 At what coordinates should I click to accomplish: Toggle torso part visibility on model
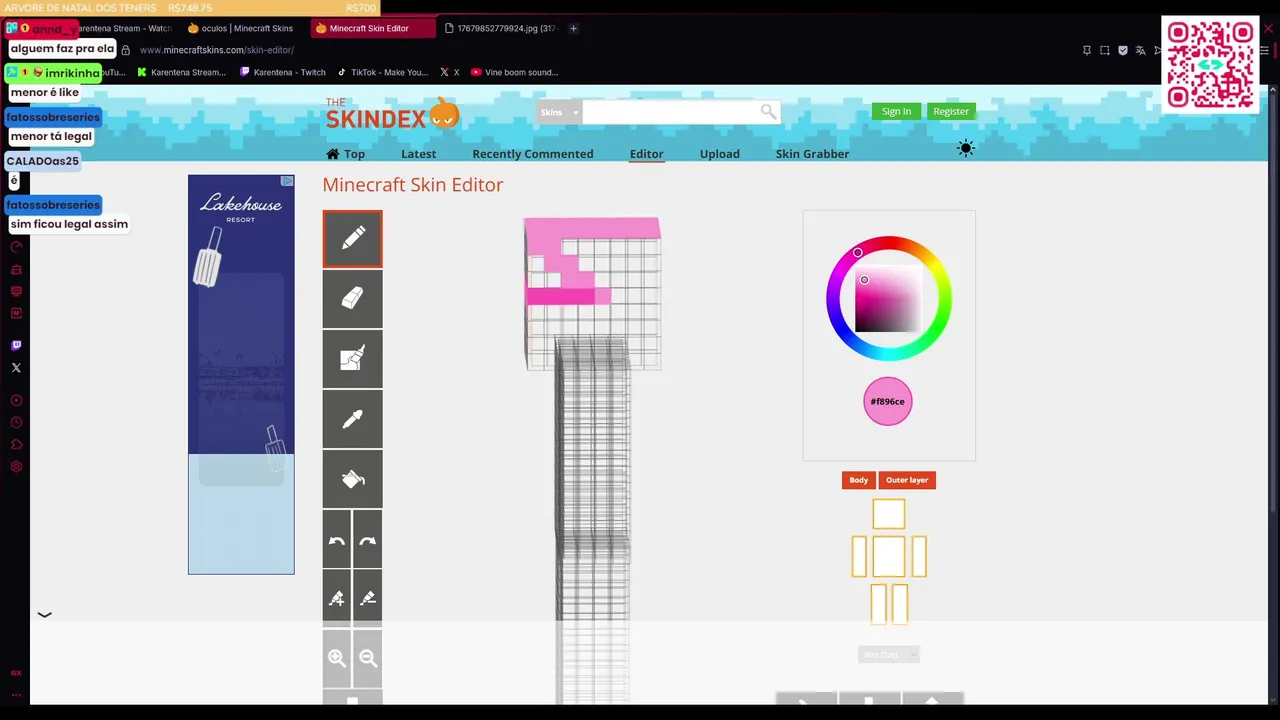[888, 556]
